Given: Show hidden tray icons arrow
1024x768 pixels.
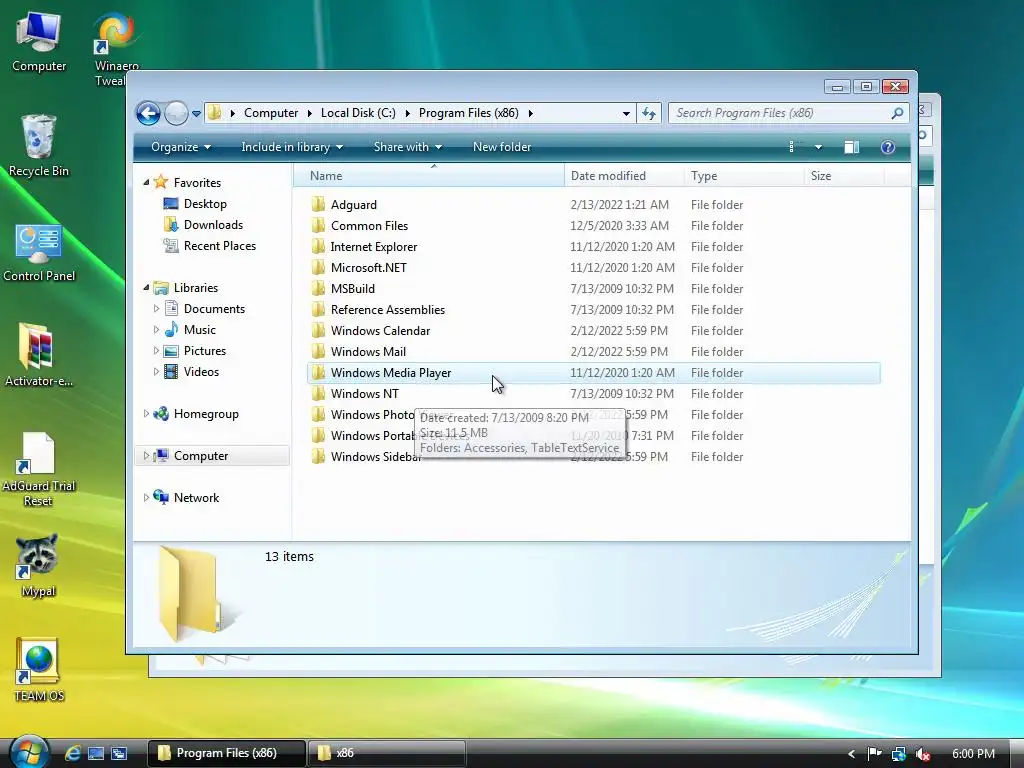Looking at the screenshot, I should point(851,754).
